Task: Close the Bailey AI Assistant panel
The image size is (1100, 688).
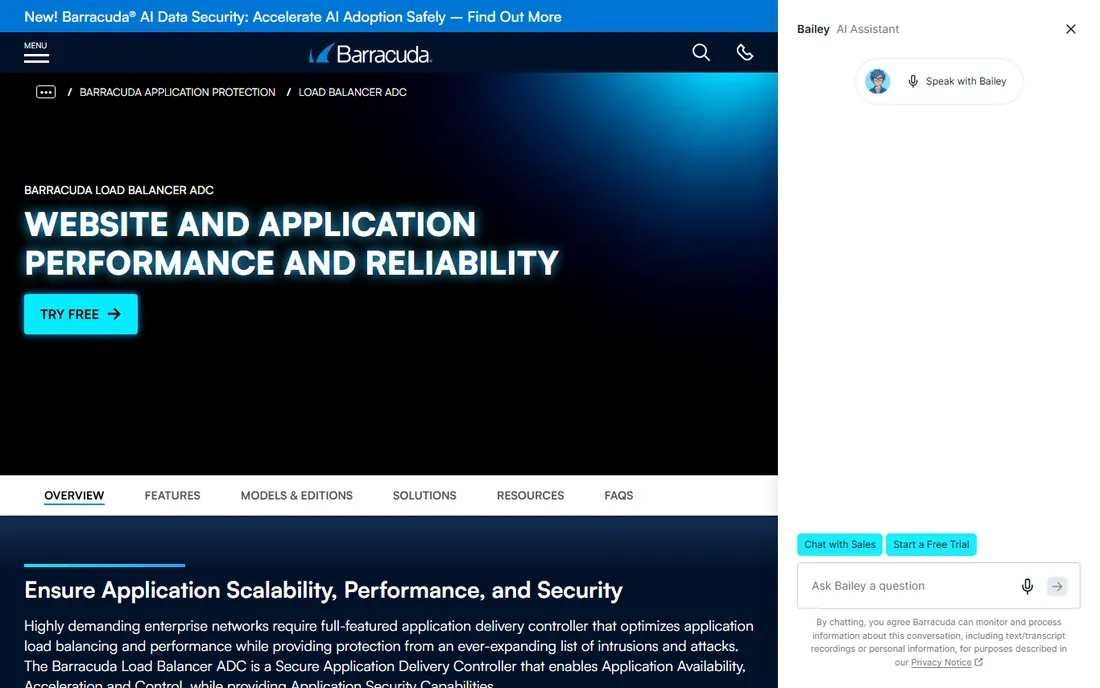Action: [x=1071, y=29]
